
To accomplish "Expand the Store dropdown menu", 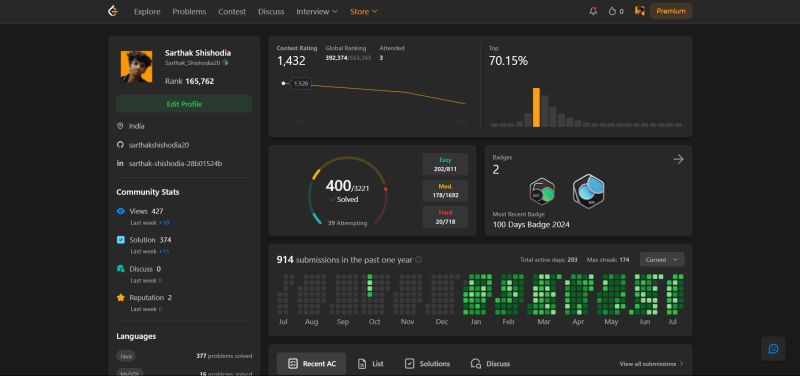I will tap(364, 11).
